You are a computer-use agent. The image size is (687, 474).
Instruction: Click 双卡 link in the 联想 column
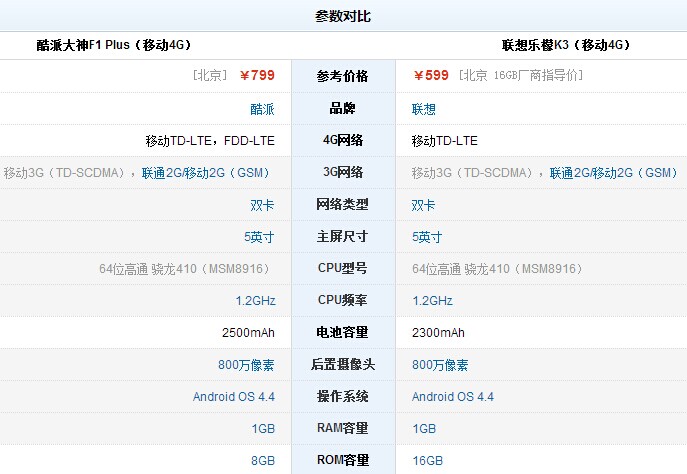click(423, 205)
